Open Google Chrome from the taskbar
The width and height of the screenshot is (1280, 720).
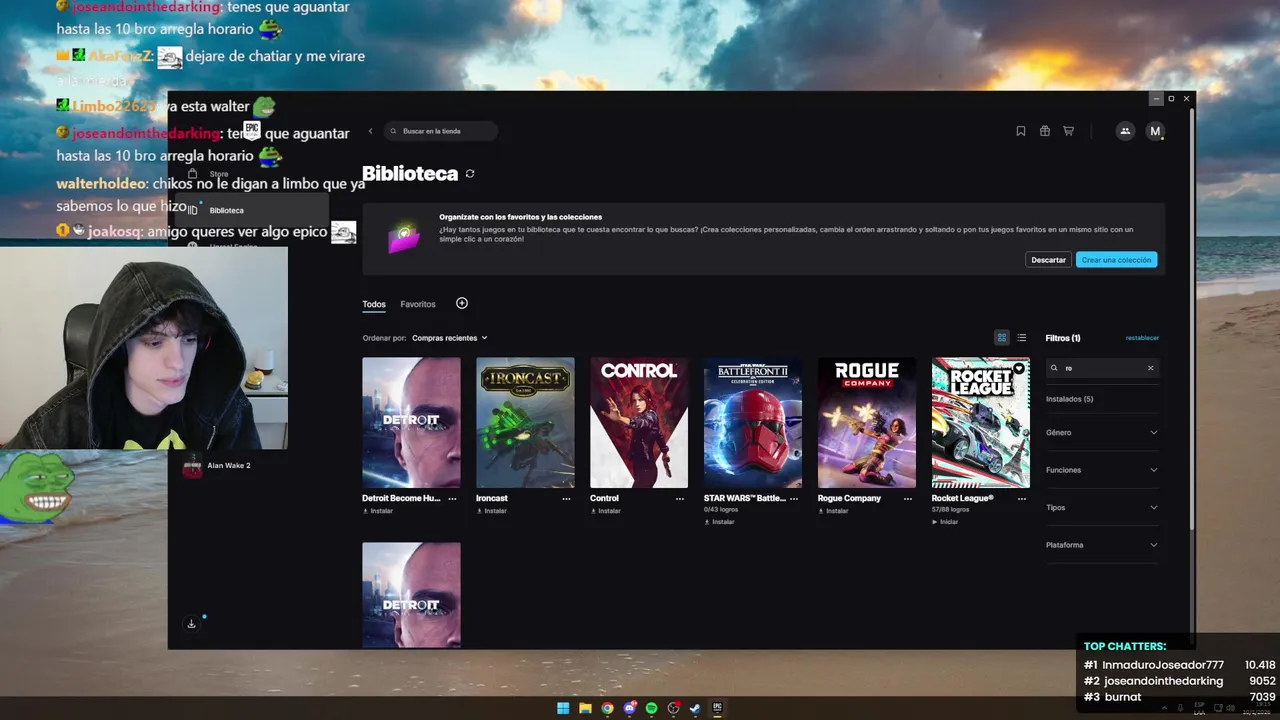(607, 708)
